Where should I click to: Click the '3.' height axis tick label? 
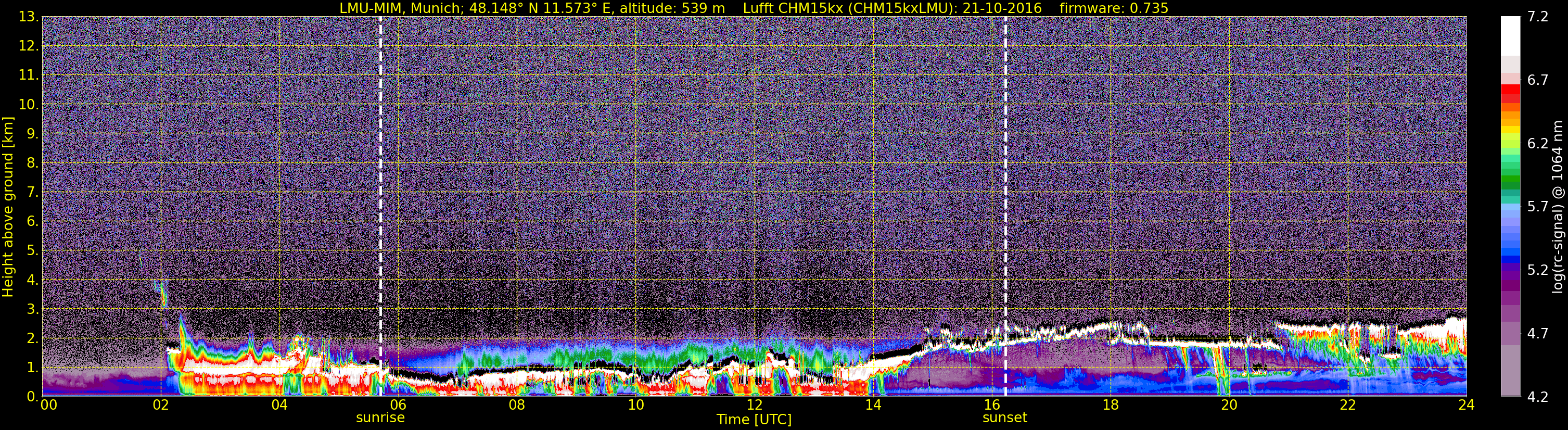(x=32, y=309)
